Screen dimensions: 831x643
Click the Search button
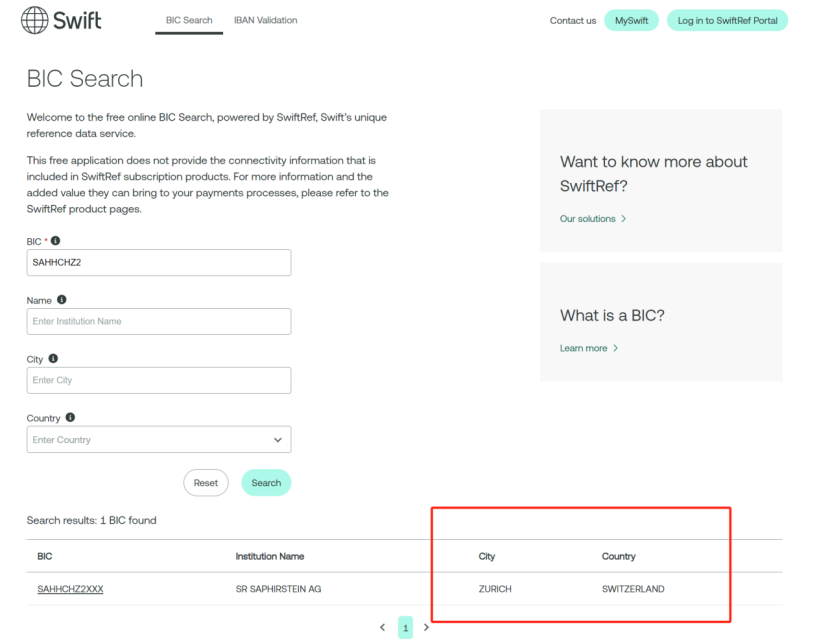click(266, 482)
